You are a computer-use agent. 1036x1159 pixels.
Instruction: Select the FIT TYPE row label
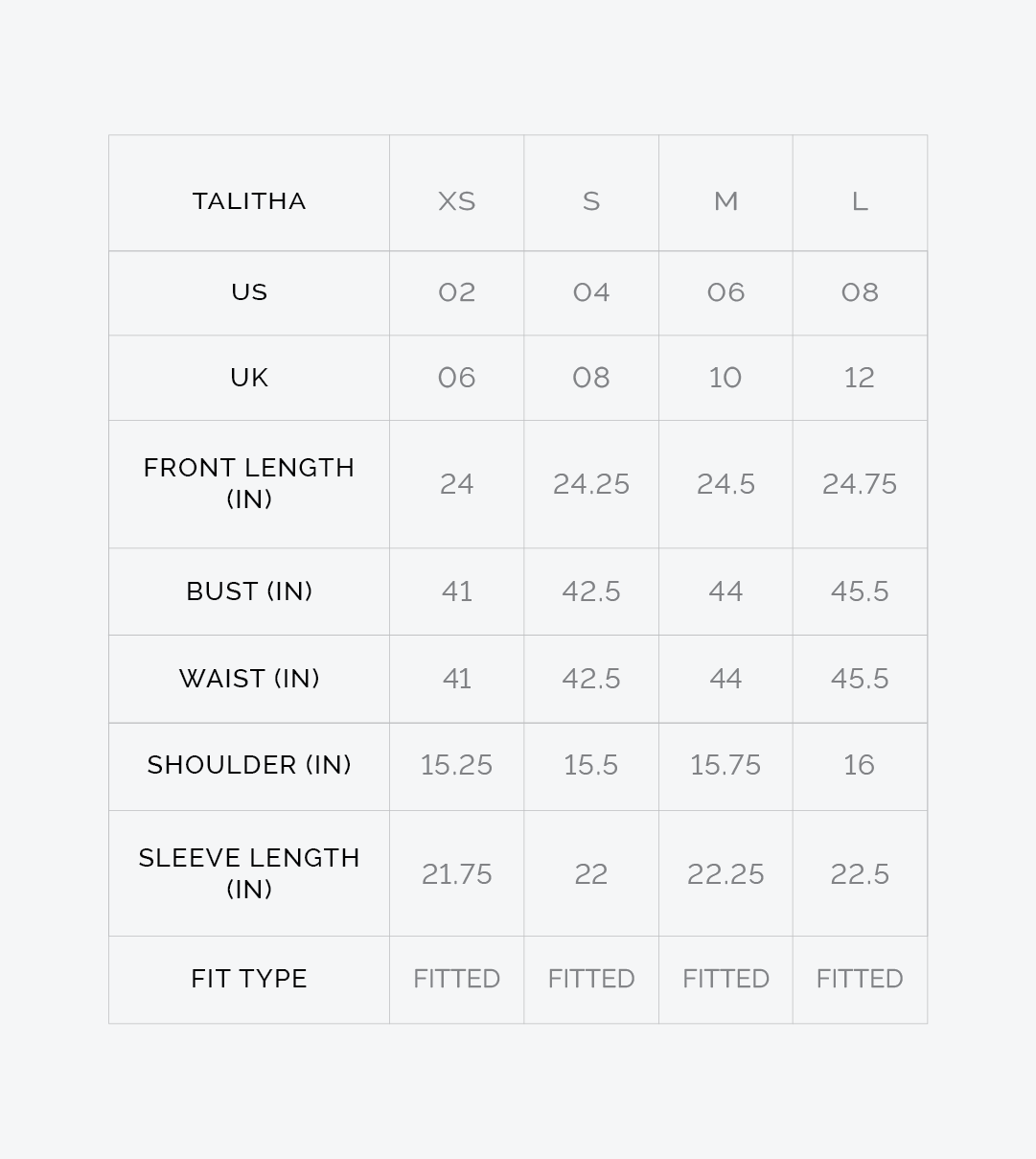click(249, 979)
